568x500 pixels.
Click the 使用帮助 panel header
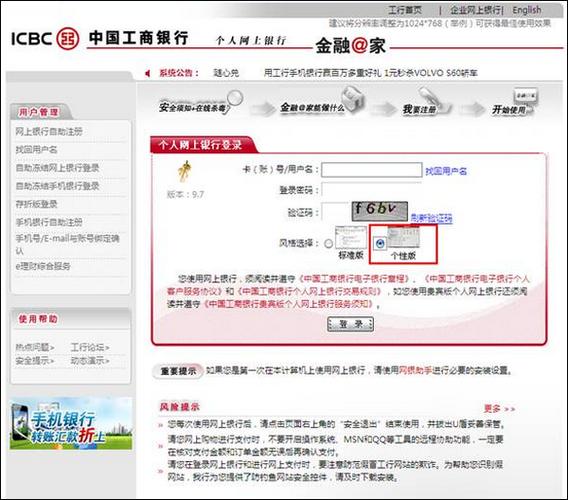(38, 319)
